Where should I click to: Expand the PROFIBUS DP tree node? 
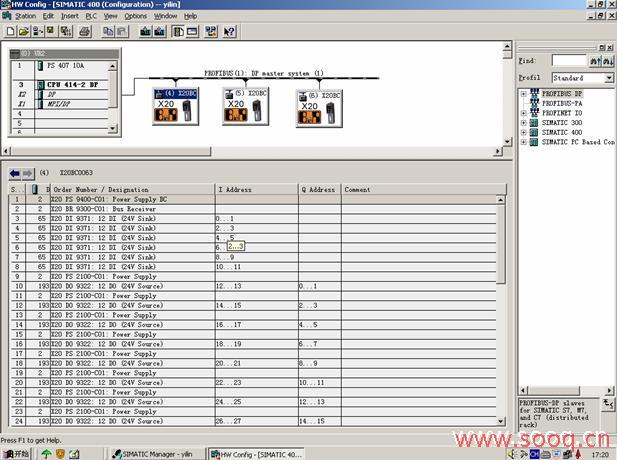[x=523, y=95]
